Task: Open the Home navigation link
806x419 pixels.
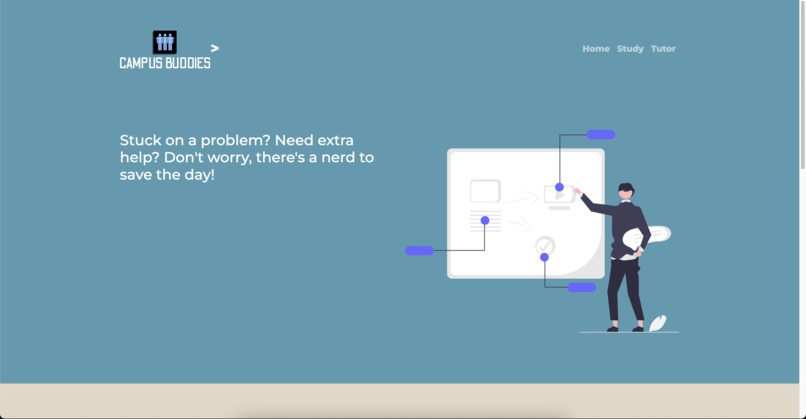Action: coord(596,49)
